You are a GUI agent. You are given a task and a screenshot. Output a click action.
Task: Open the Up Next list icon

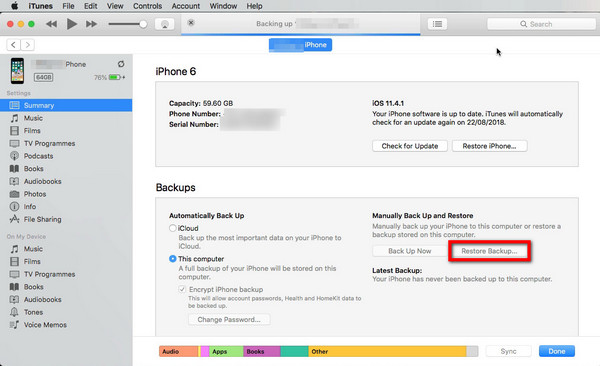click(x=437, y=24)
